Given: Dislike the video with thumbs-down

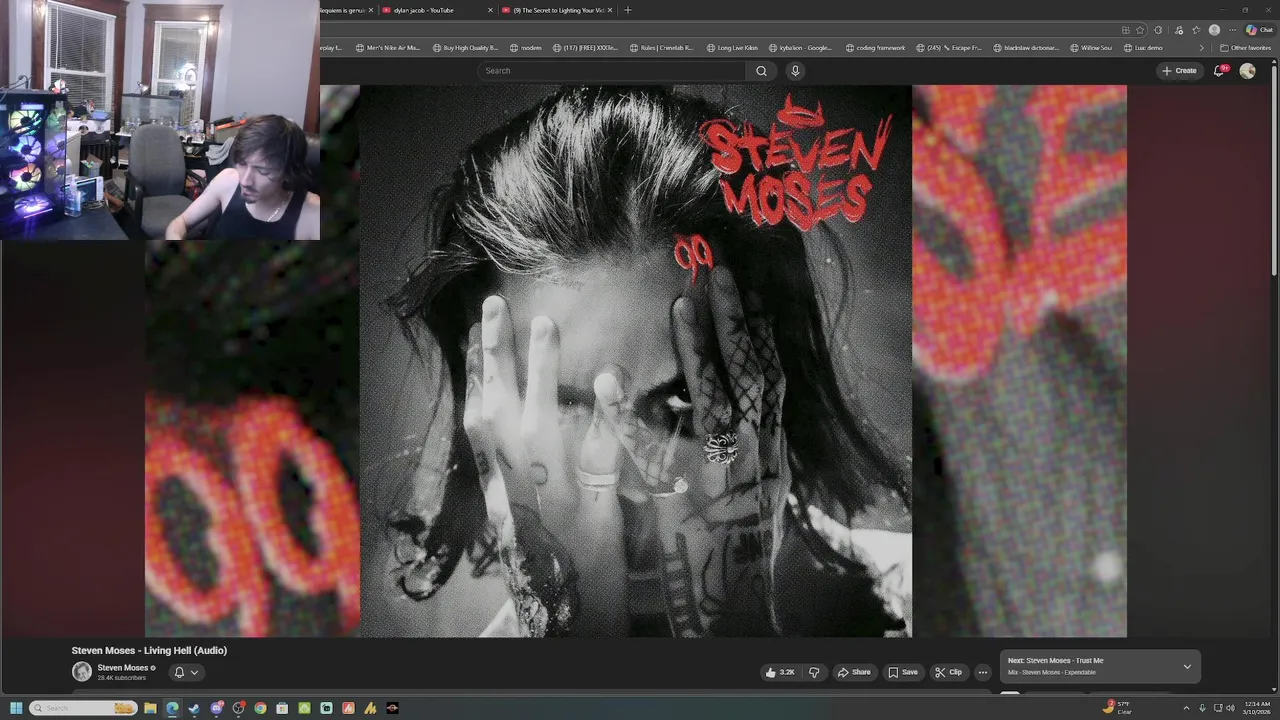Looking at the screenshot, I should [814, 672].
